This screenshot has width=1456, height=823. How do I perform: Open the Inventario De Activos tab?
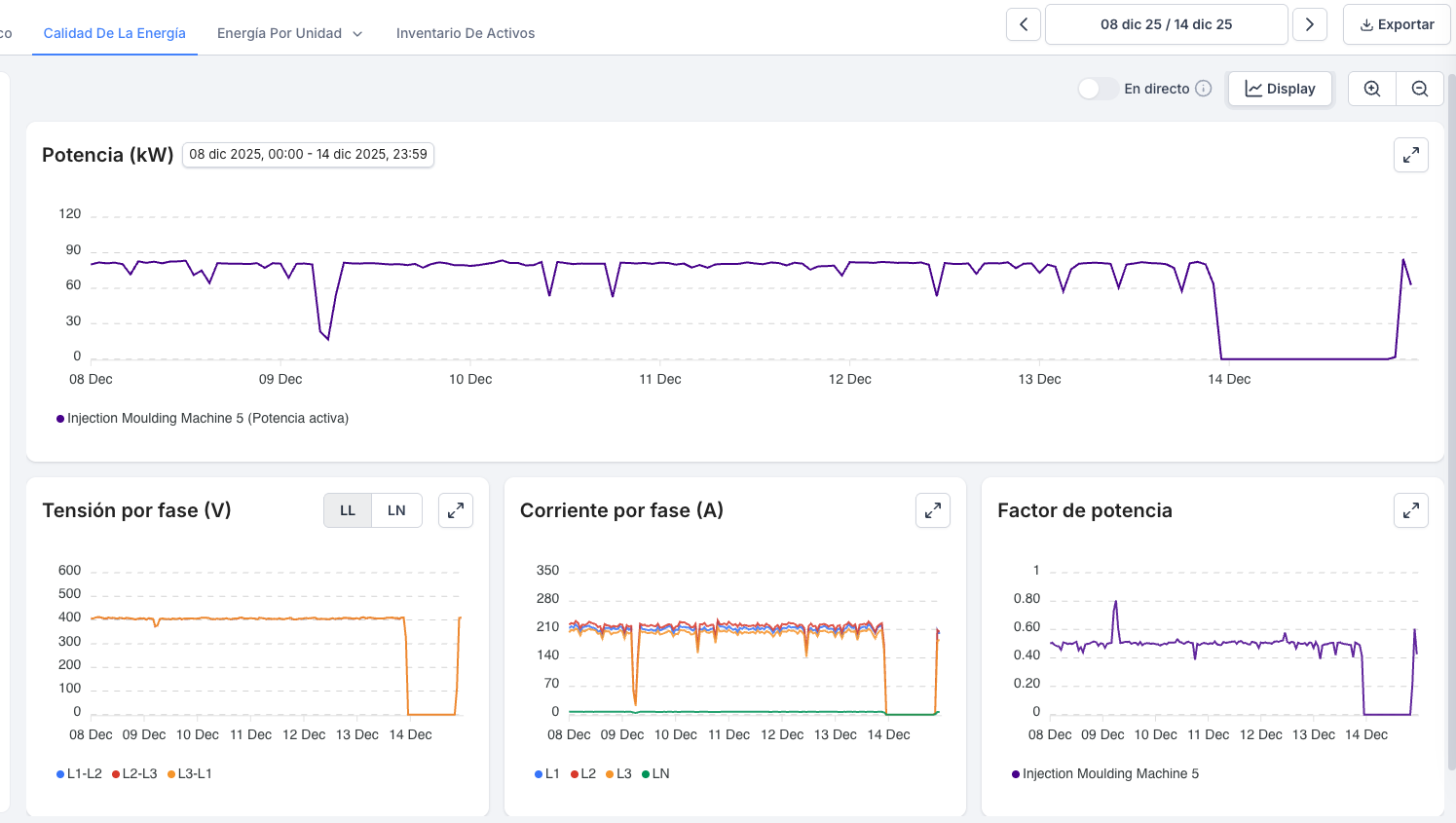point(466,33)
